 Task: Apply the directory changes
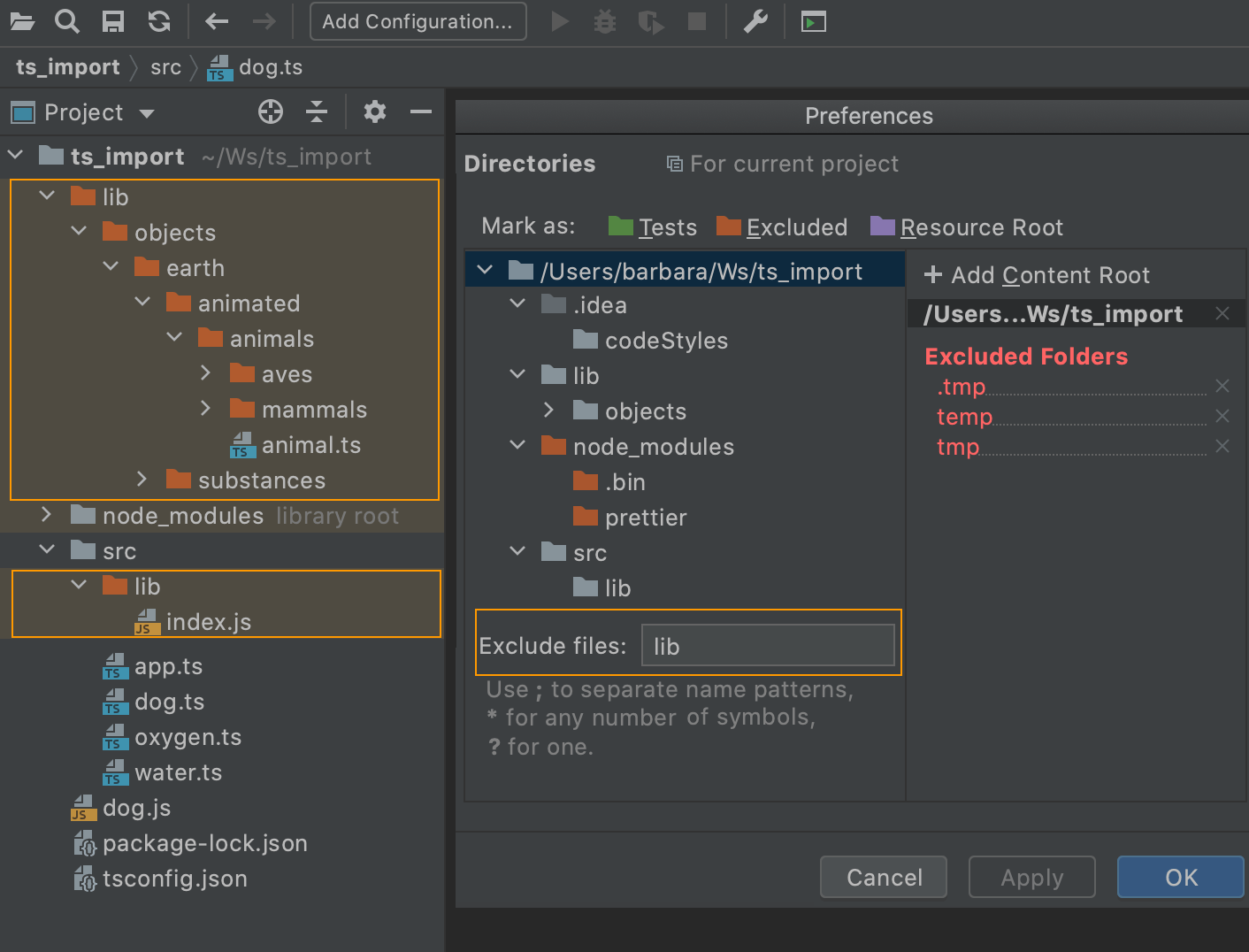1031,877
